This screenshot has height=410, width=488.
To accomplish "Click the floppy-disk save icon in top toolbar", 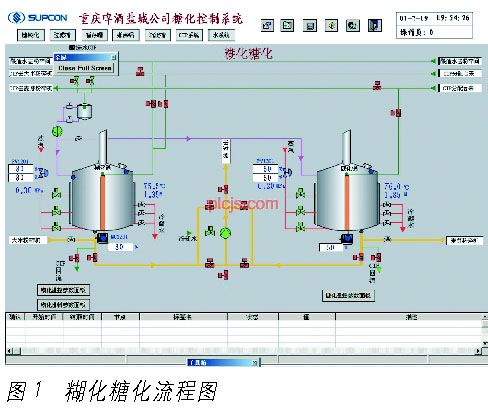I will pyautogui.click(x=310, y=25).
